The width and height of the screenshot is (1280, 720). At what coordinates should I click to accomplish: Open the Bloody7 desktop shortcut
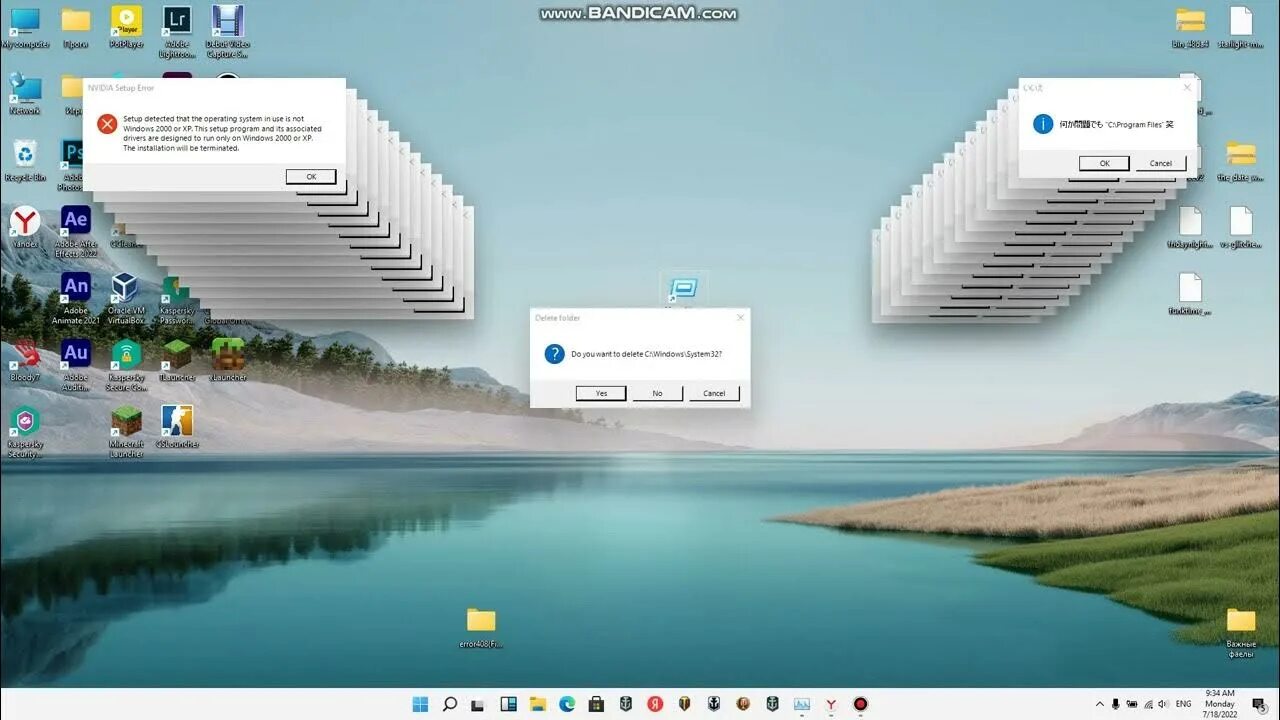pyautogui.click(x=25, y=360)
